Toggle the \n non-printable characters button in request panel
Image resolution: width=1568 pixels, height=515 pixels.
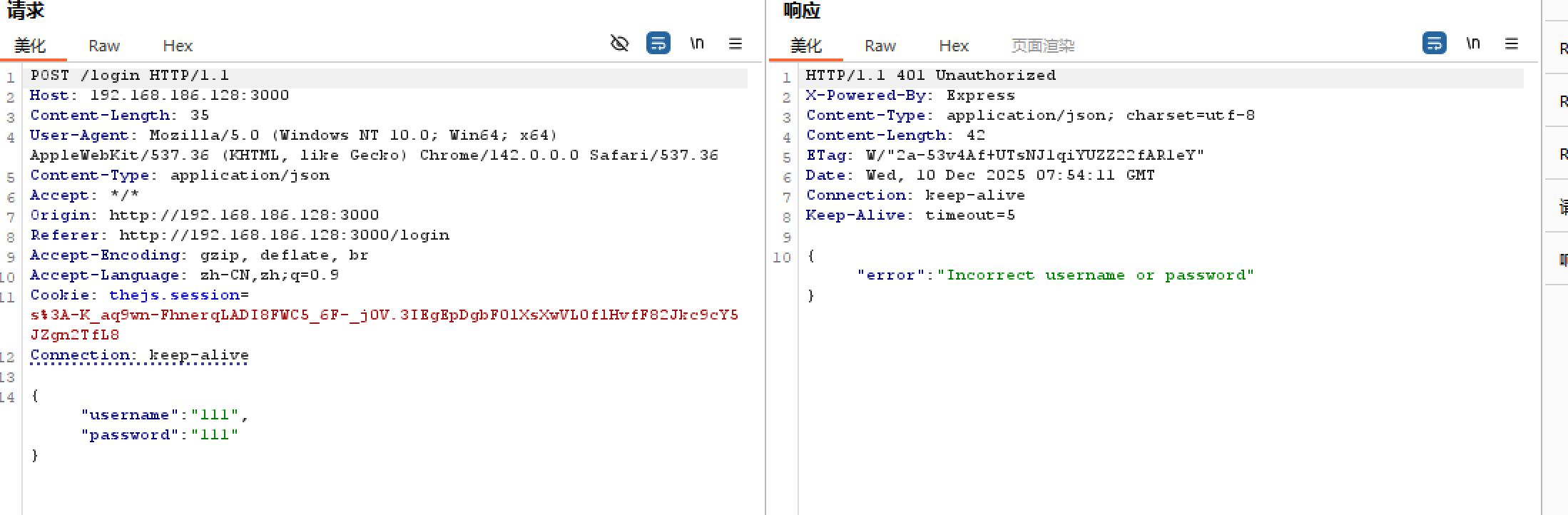point(697,44)
